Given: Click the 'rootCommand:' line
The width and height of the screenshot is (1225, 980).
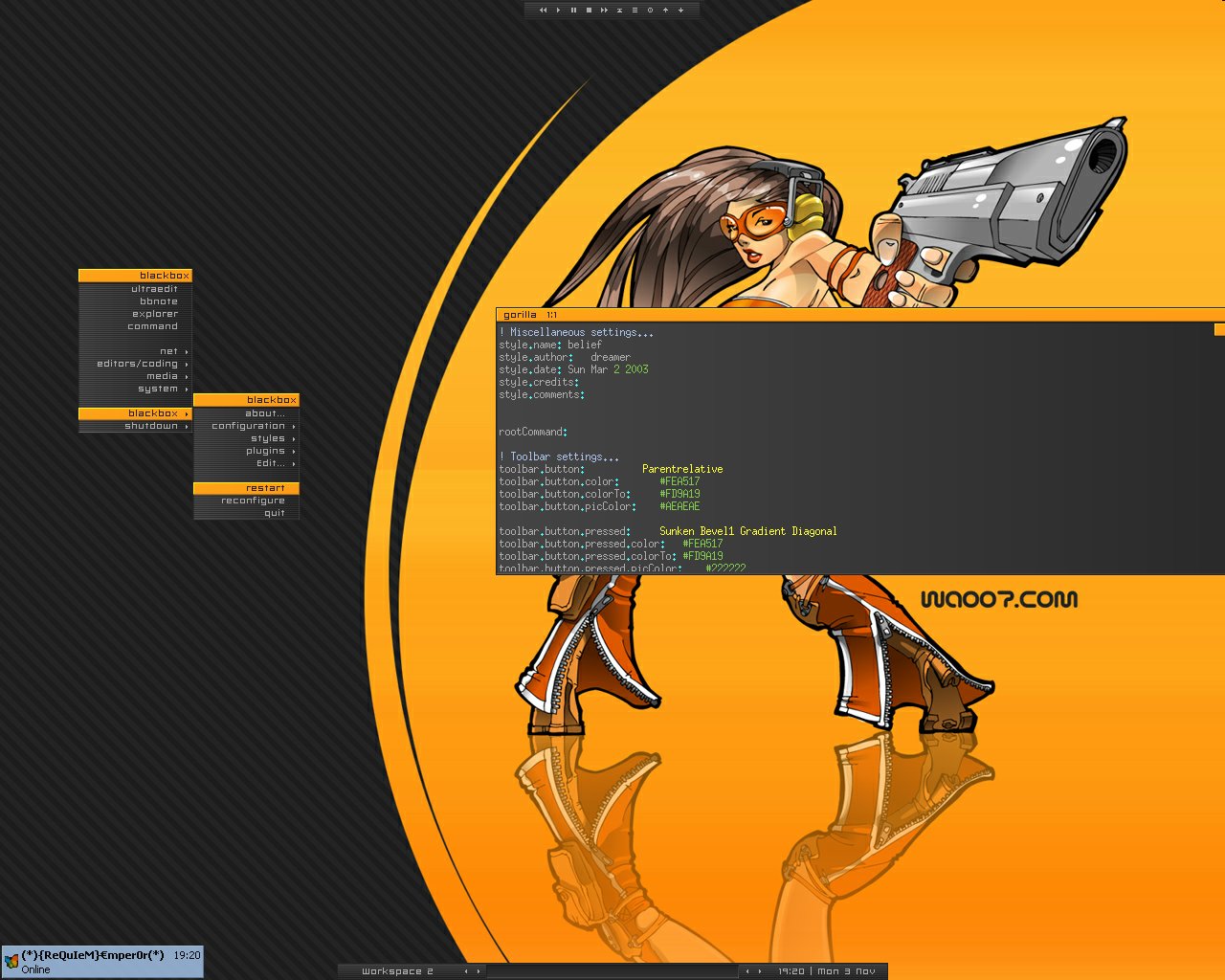Looking at the screenshot, I should point(533,432).
